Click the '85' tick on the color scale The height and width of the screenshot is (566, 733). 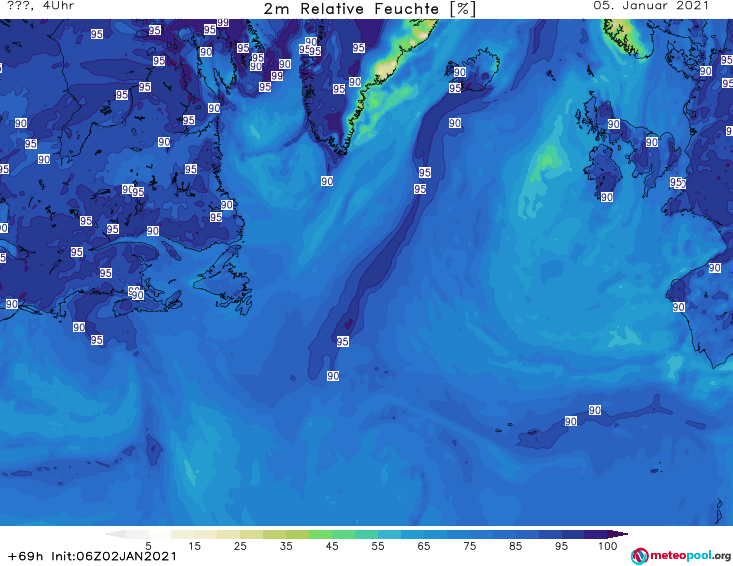[516, 546]
